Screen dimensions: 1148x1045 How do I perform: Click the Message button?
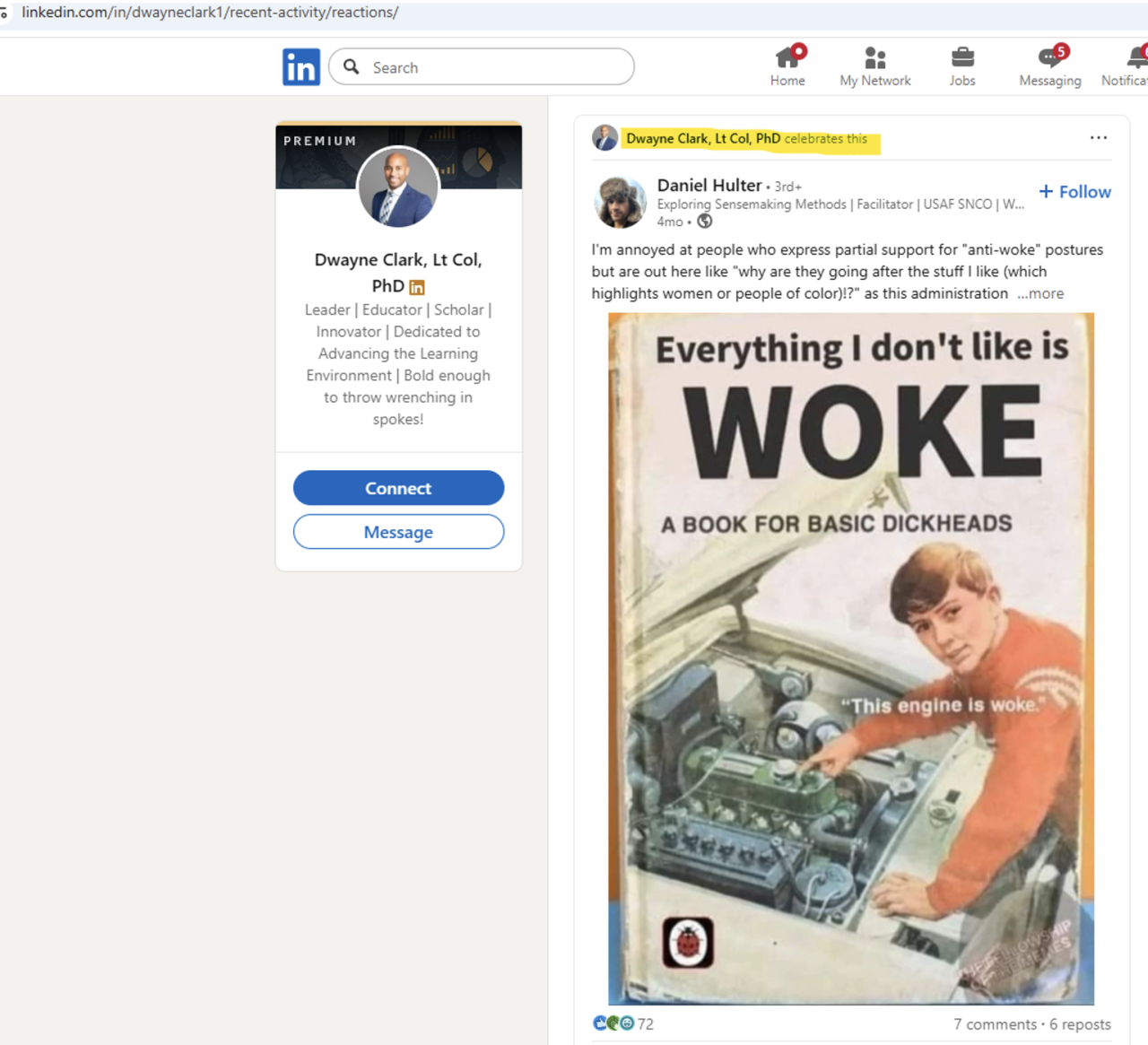(398, 532)
